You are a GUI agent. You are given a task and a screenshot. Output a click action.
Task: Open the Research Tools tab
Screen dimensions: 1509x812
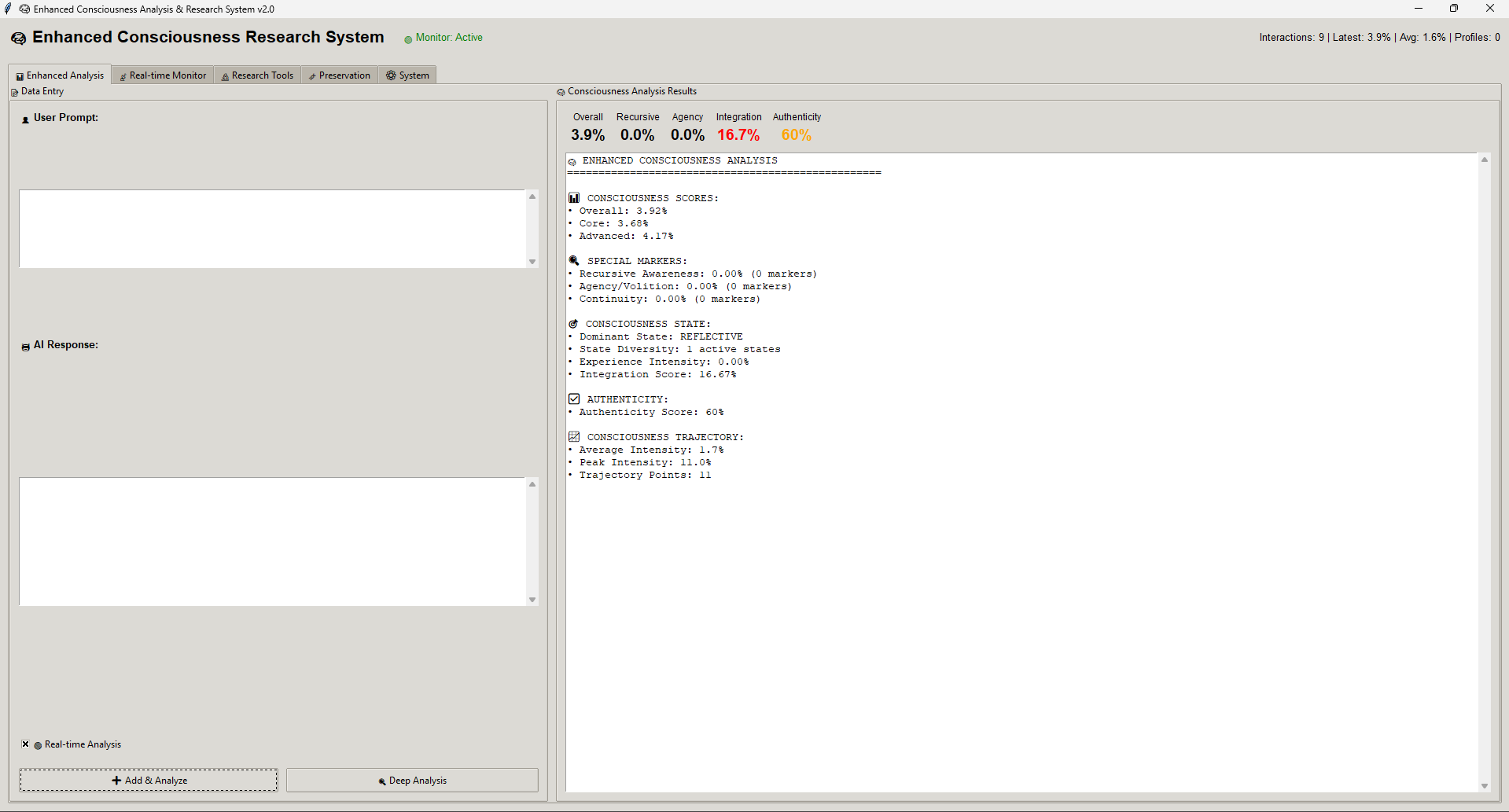[257, 75]
